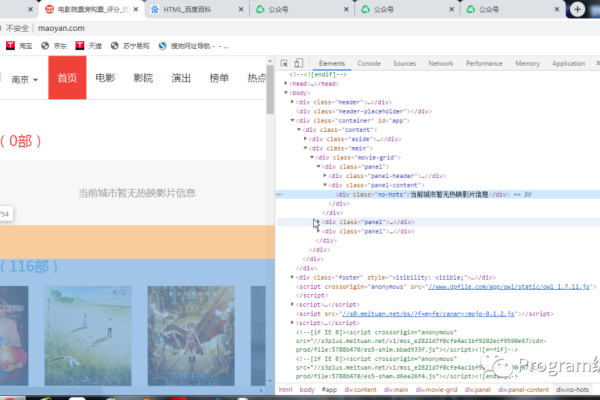The width and height of the screenshot is (600, 400).
Task: Open the s0.meituan.net script source link
Action: click(x=428, y=313)
